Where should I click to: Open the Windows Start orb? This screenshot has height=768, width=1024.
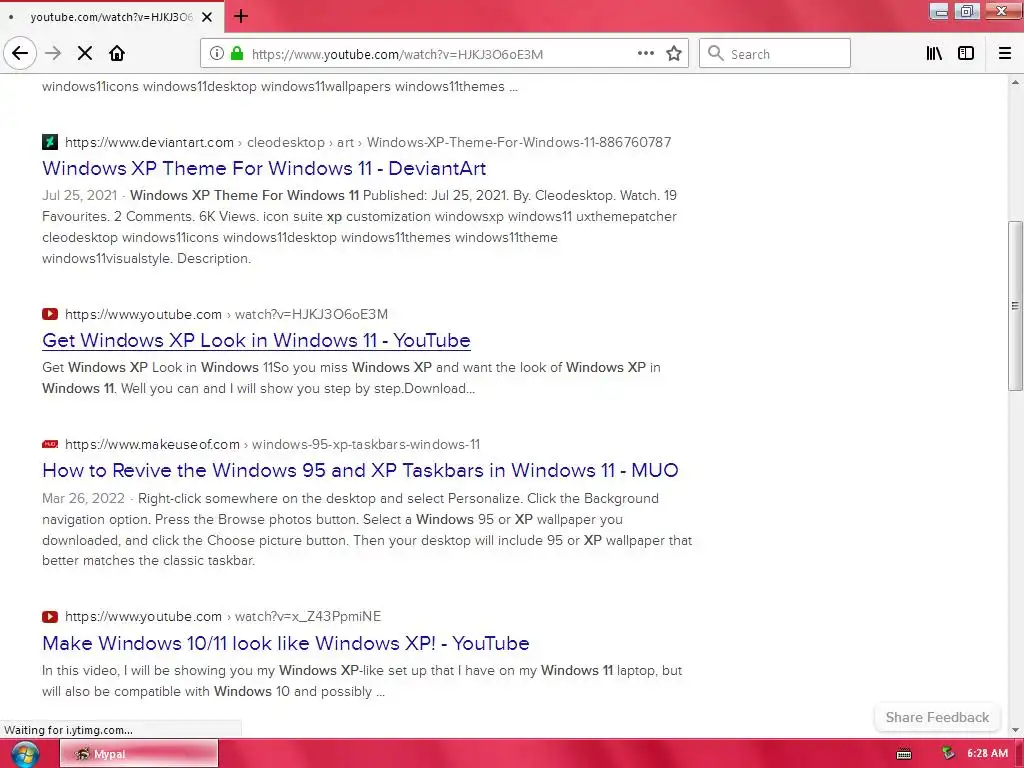25,754
